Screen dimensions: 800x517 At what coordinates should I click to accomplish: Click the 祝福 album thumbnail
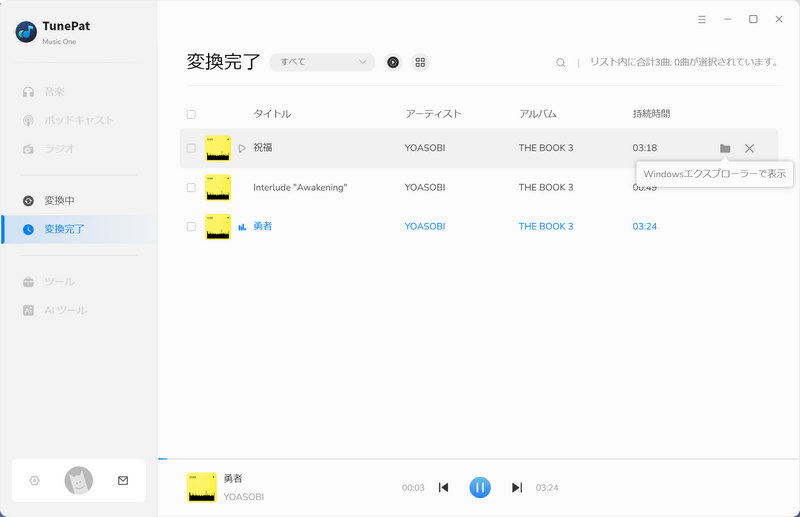(x=218, y=149)
